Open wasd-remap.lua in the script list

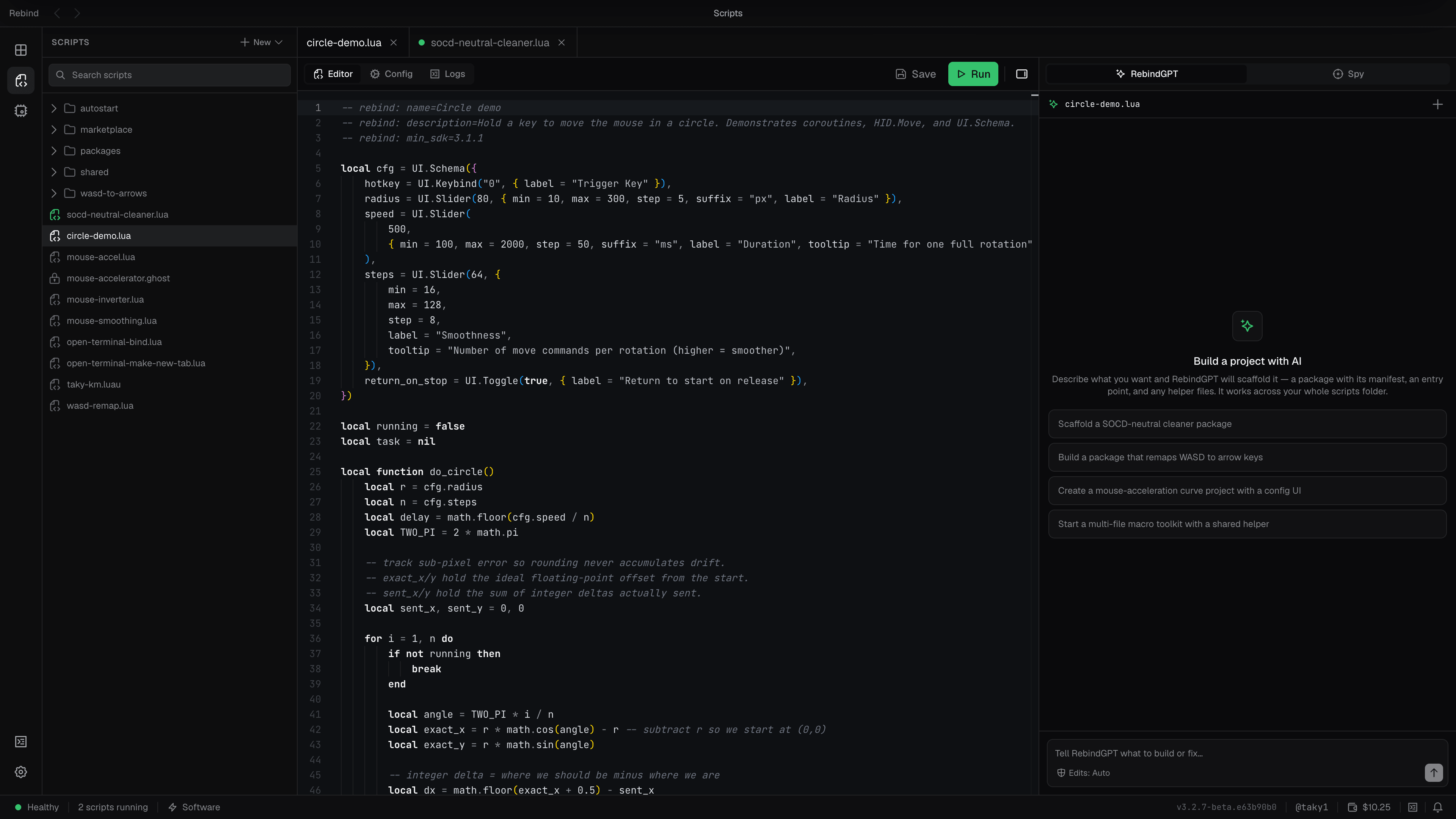pos(169,406)
